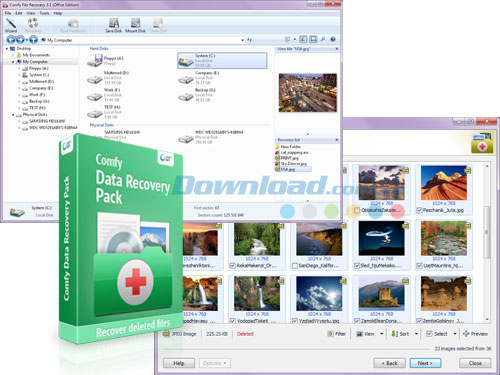Screen dimensions: 500x375
Task: Select cat_napping.avi in Recovery list
Action: pyautogui.click(x=292, y=152)
